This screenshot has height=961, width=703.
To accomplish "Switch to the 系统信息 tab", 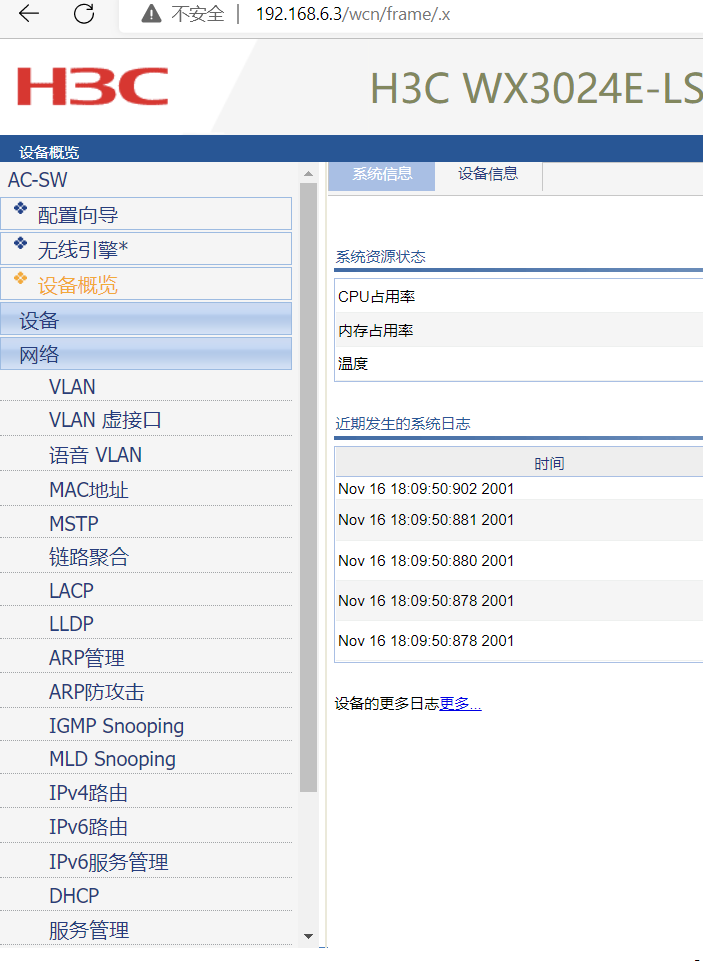I will tap(382, 175).
